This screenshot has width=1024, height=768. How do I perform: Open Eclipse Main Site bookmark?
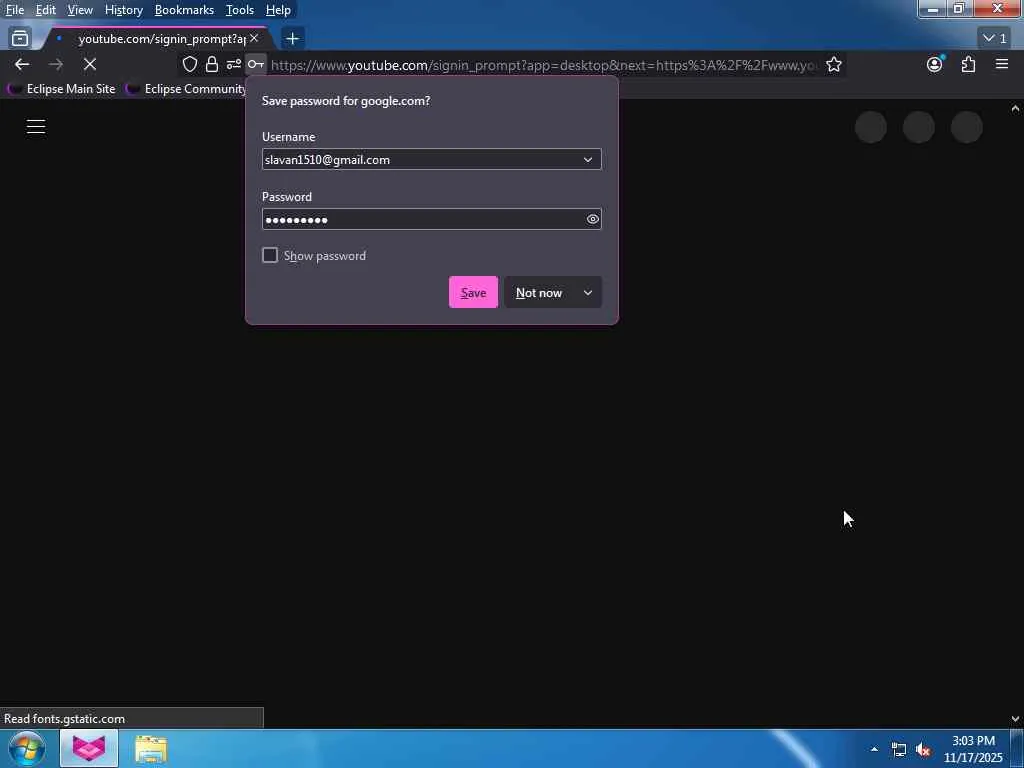61,89
